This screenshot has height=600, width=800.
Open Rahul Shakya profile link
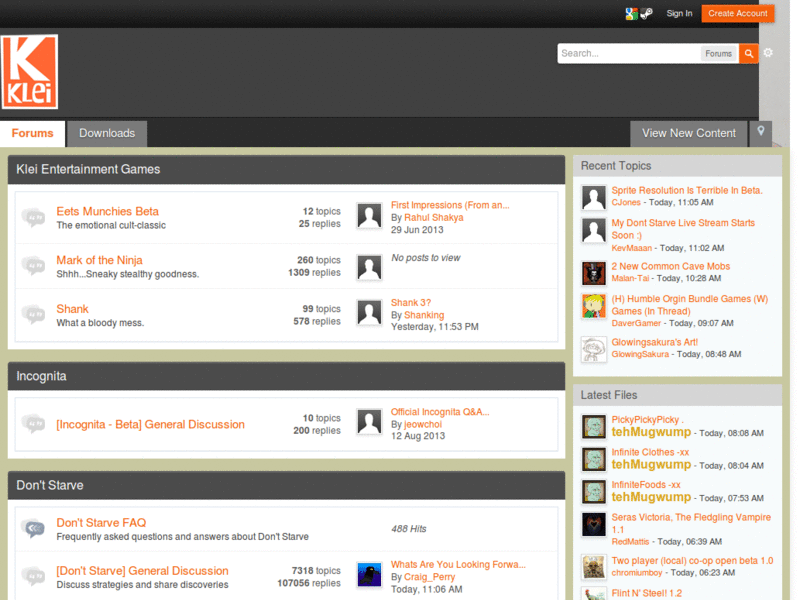pos(434,217)
